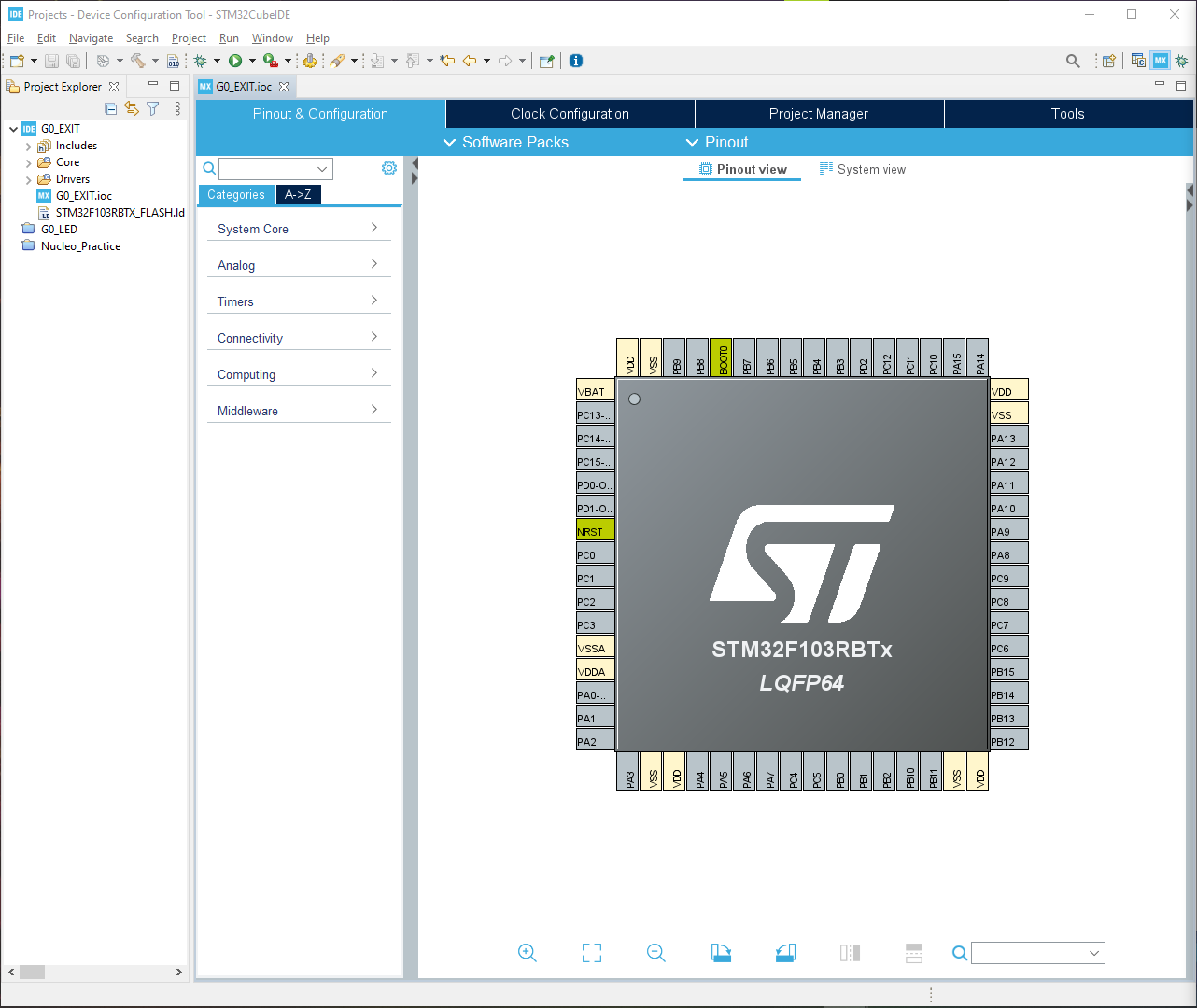Switch to the Debug perspective icon

click(x=1182, y=61)
